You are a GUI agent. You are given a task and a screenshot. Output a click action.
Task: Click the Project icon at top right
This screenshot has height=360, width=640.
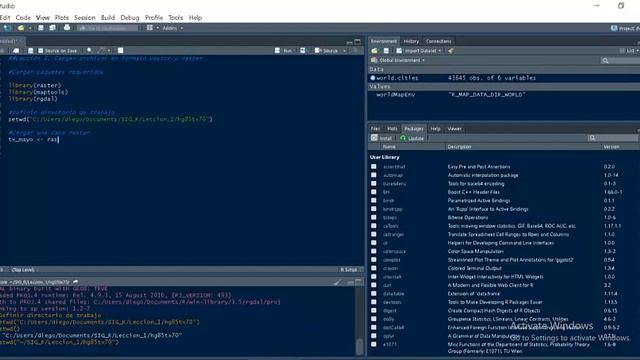pyautogui.click(x=614, y=28)
